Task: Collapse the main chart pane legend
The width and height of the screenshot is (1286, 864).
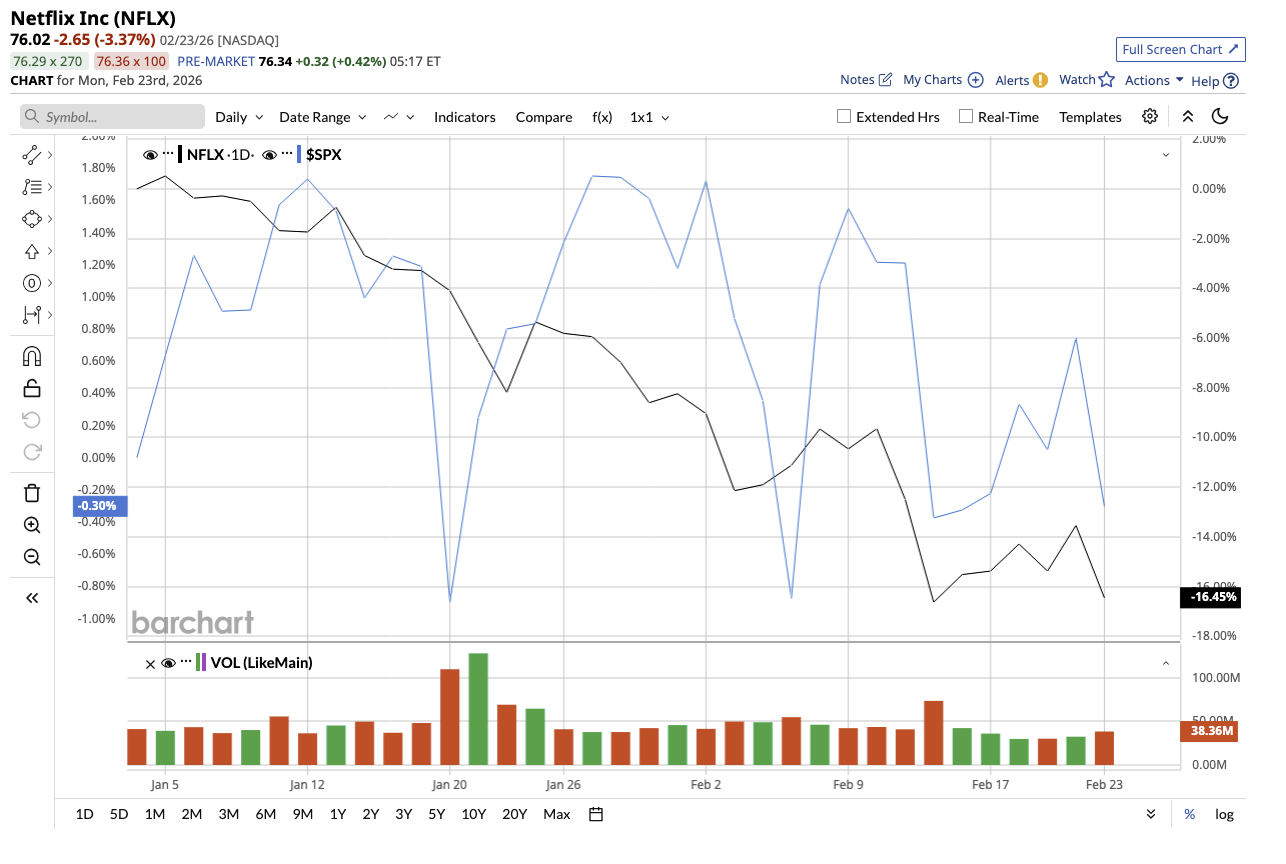Action: 1166,155
